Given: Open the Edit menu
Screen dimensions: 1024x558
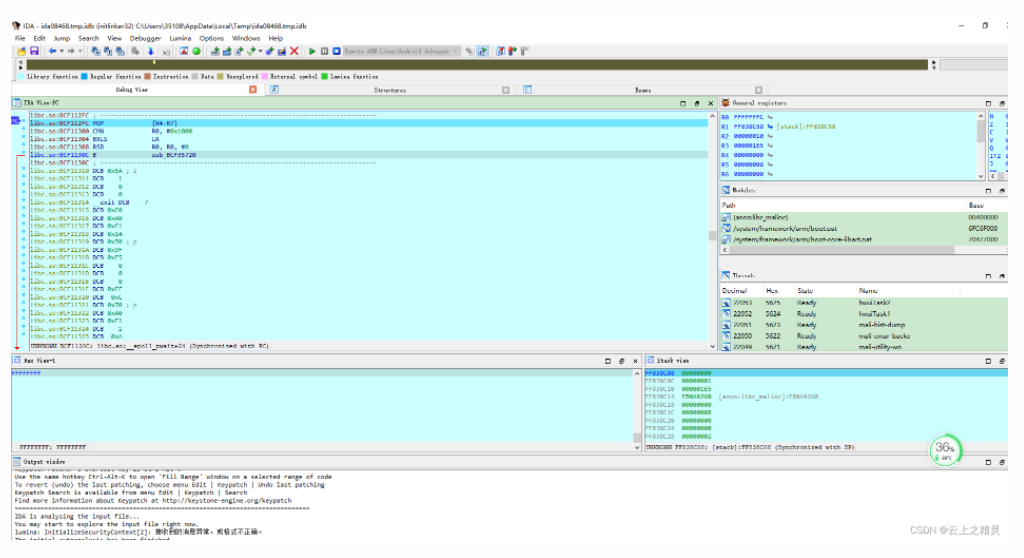Looking at the screenshot, I should coord(39,39).
